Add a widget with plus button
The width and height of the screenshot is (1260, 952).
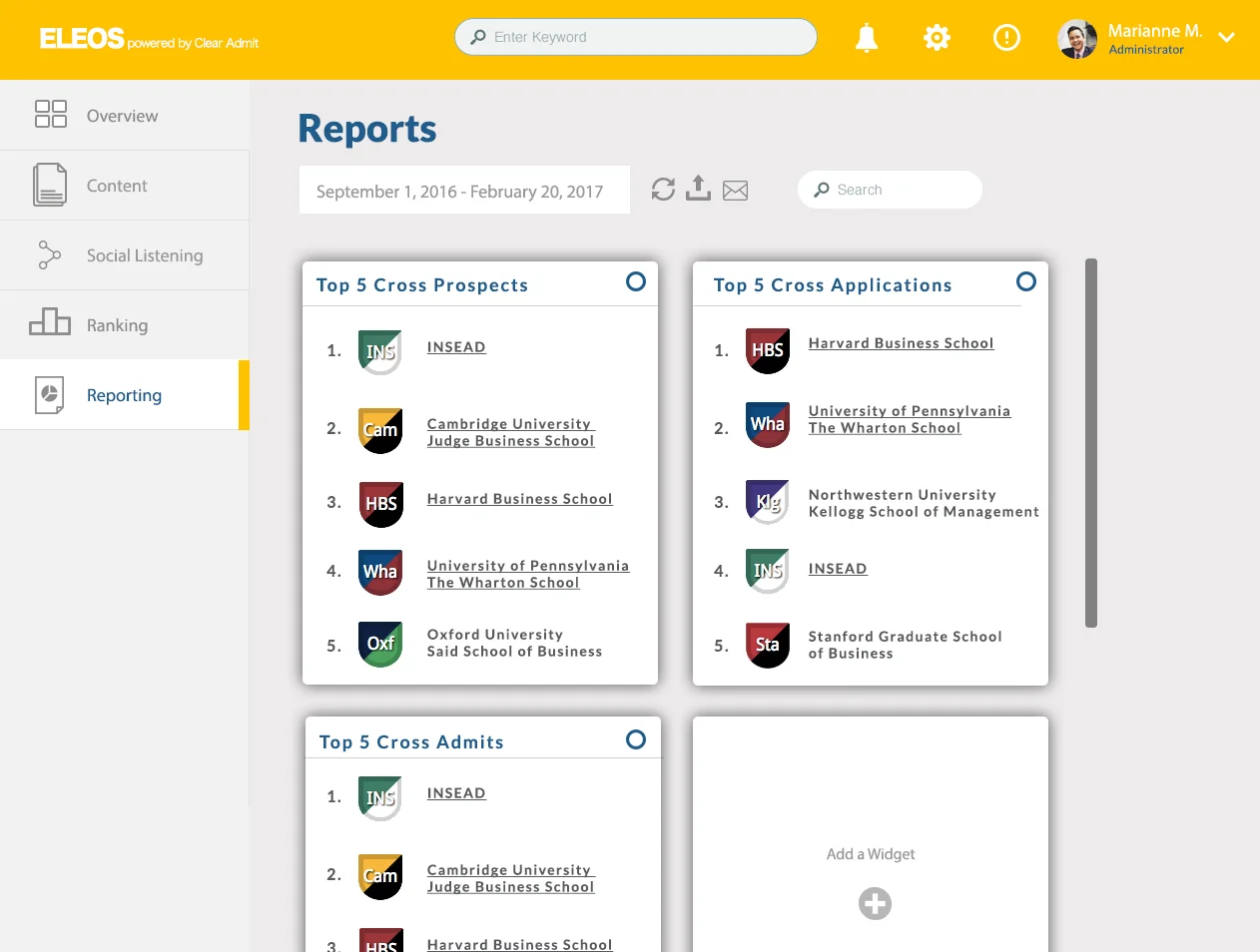click(875, 904)
